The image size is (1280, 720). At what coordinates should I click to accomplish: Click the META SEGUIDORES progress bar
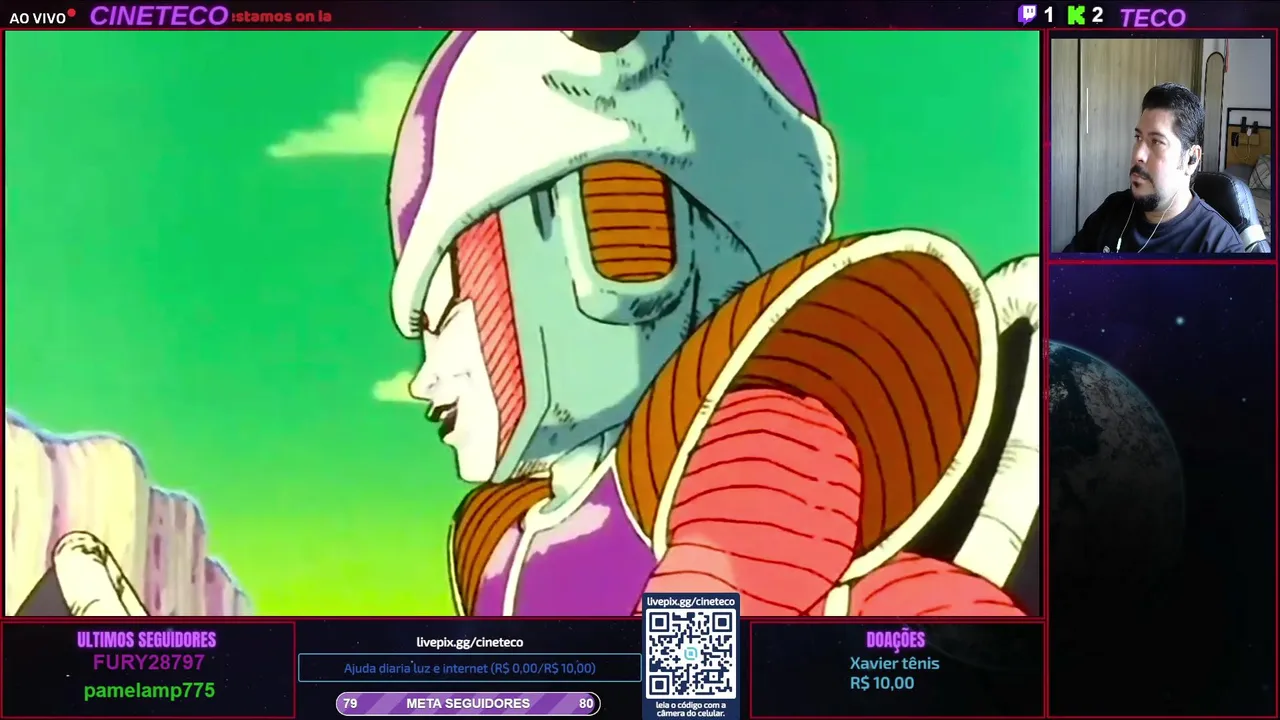tap(468, 703)
